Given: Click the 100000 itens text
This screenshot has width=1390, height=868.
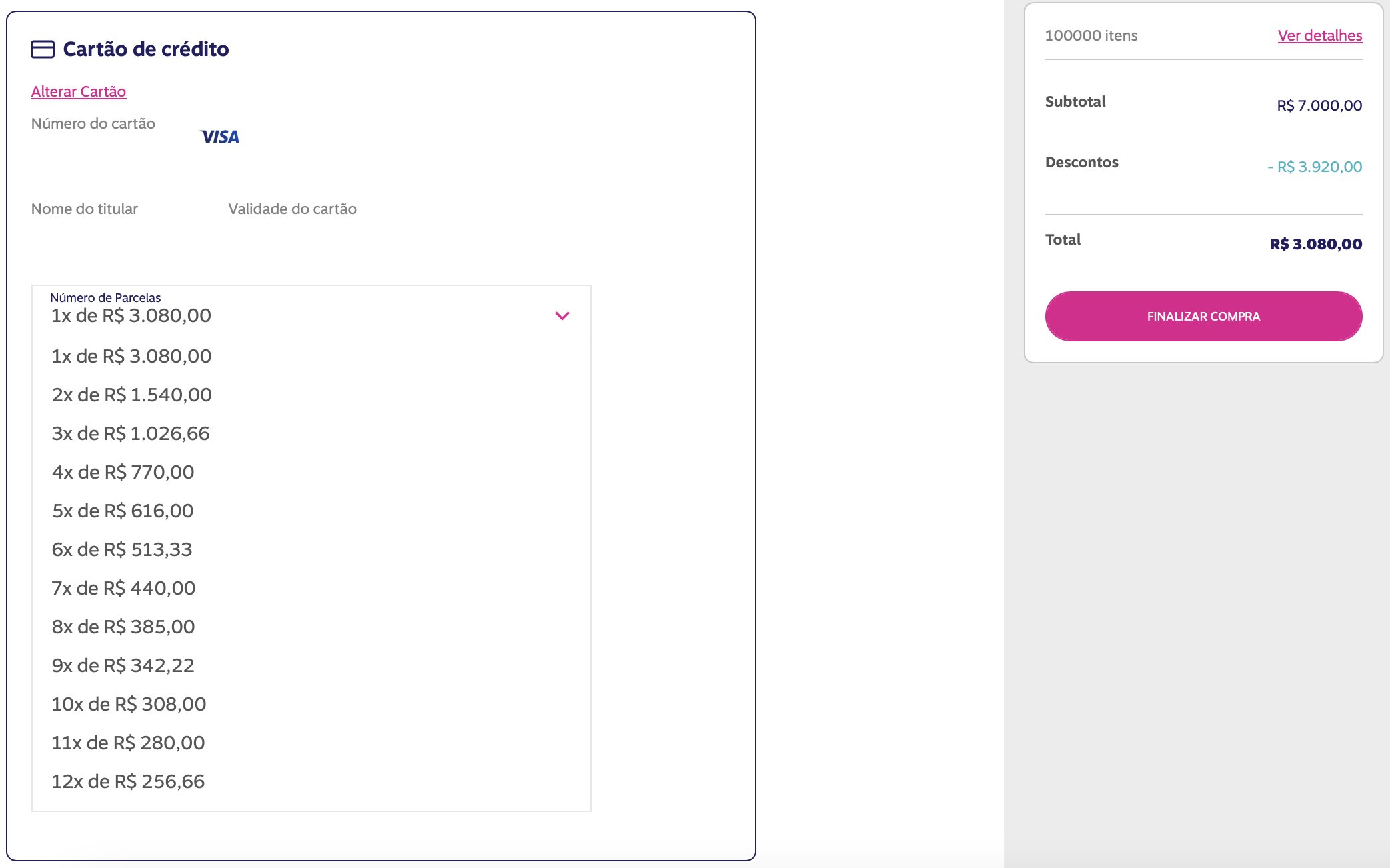Looking at the screenshot, I should click(x=1091, y=35).
